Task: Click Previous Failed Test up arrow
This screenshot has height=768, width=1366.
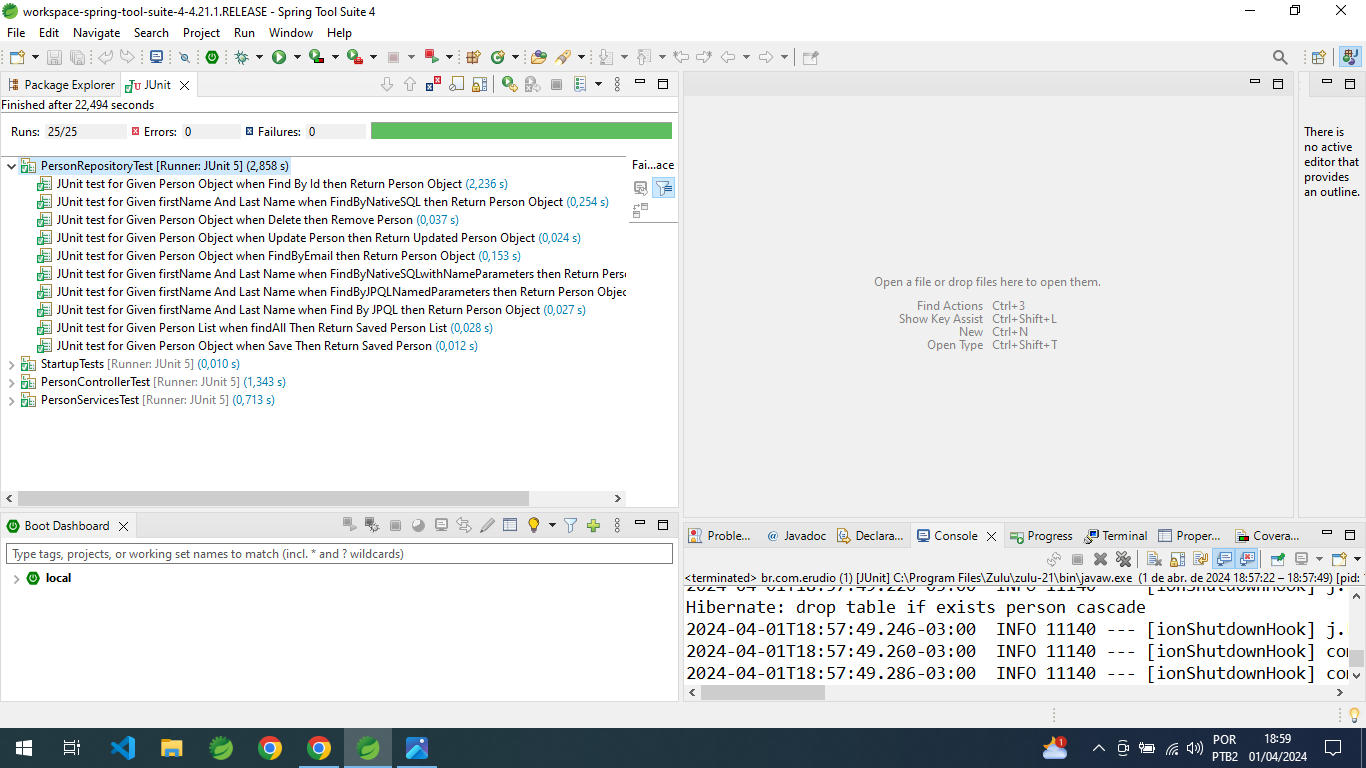Action: [x=410, y=84]
